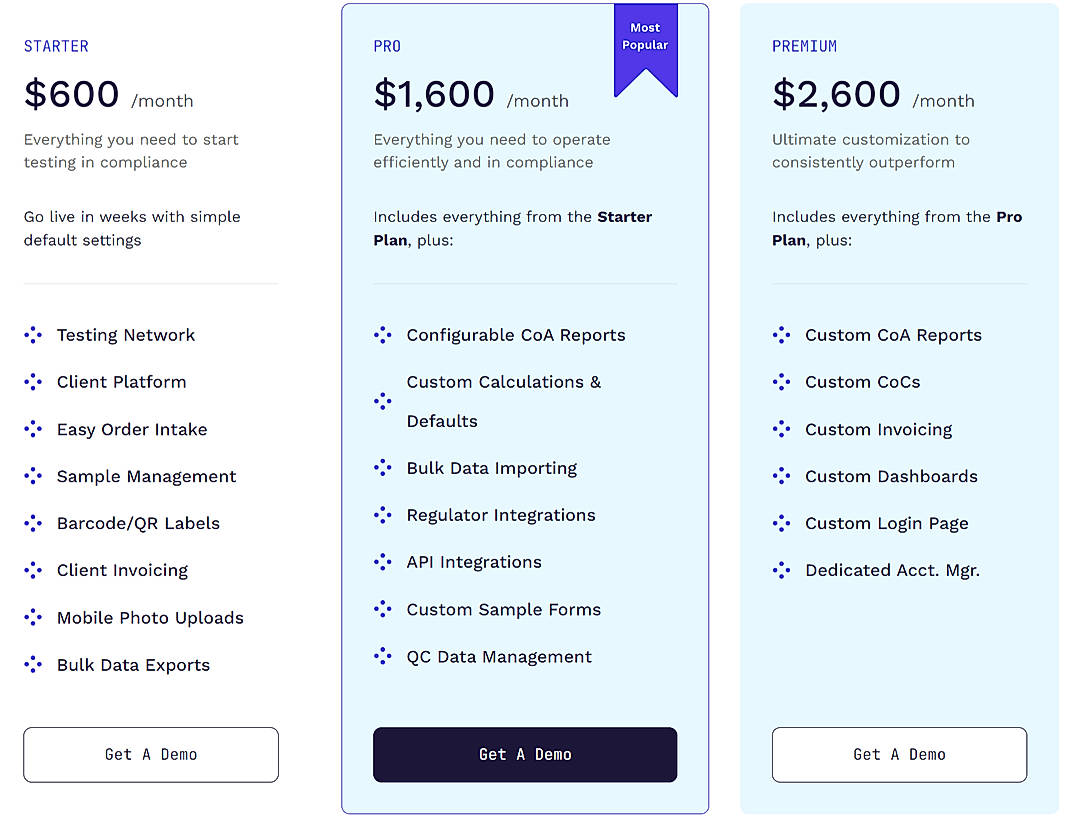Click the bullet icon beside Bulk Data Importing
Image resolution: width=1070 pixels, height=820 pixels.
[382, 468]
